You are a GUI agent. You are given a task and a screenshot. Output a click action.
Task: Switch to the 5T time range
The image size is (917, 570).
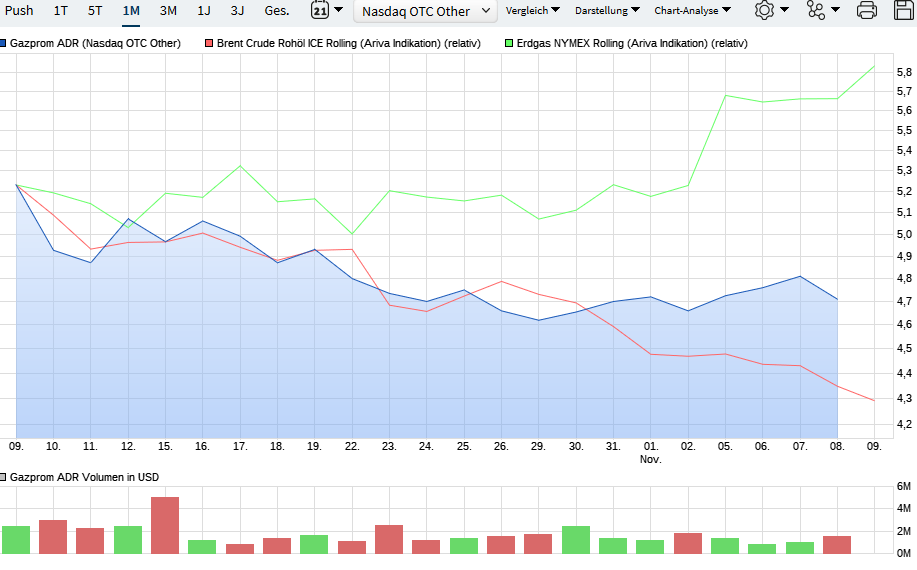click(95, 11)
